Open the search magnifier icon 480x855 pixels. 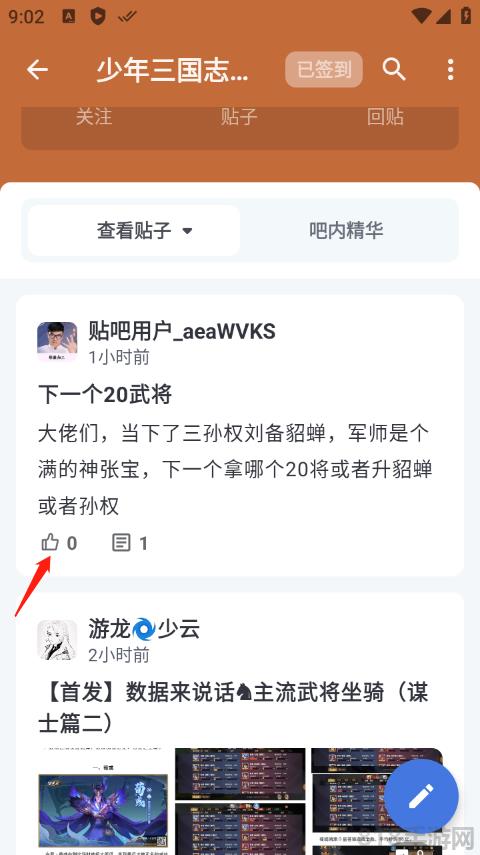394,70
